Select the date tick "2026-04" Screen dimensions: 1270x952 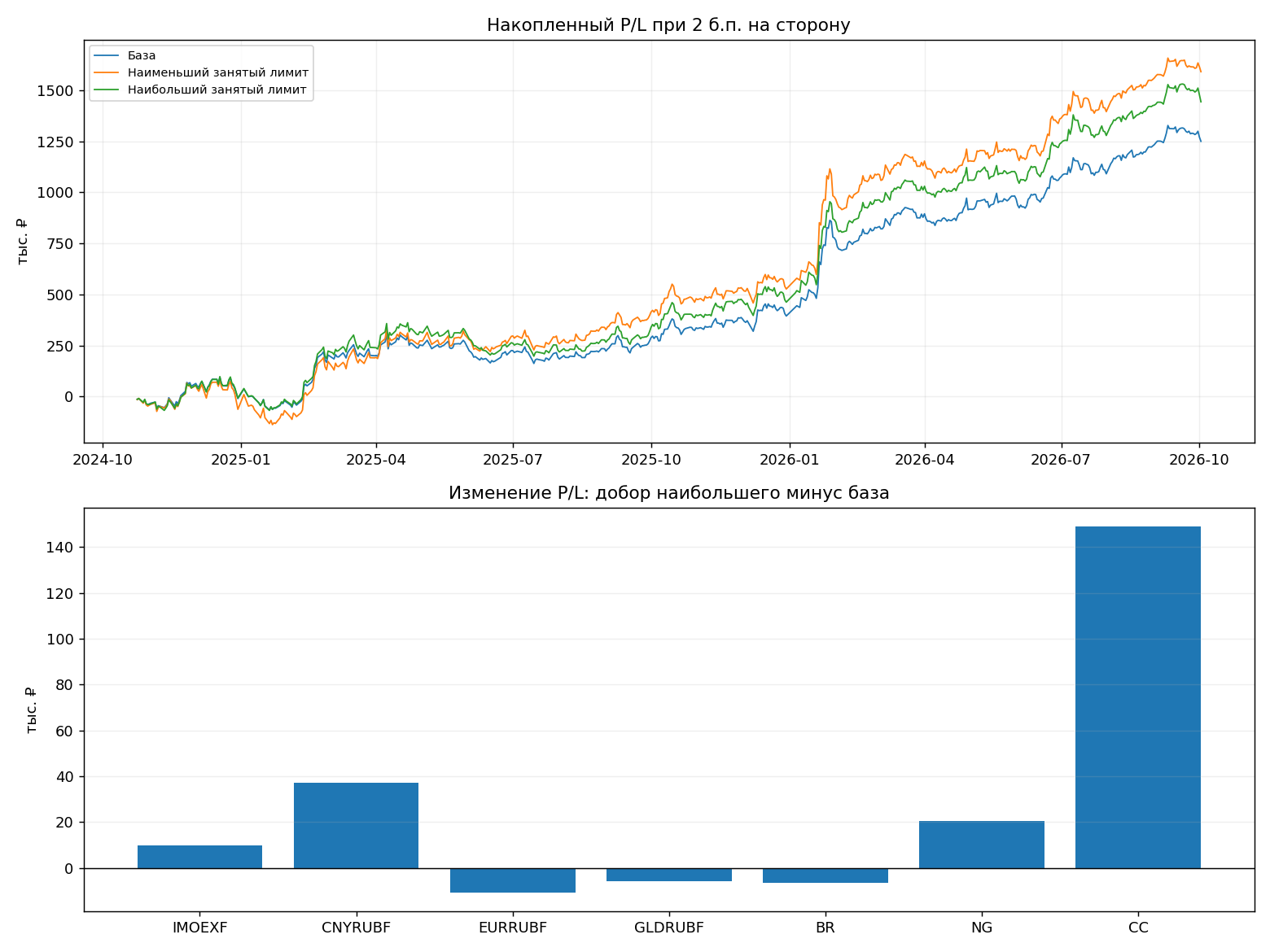pyautogui.click(x=925, y=460)
